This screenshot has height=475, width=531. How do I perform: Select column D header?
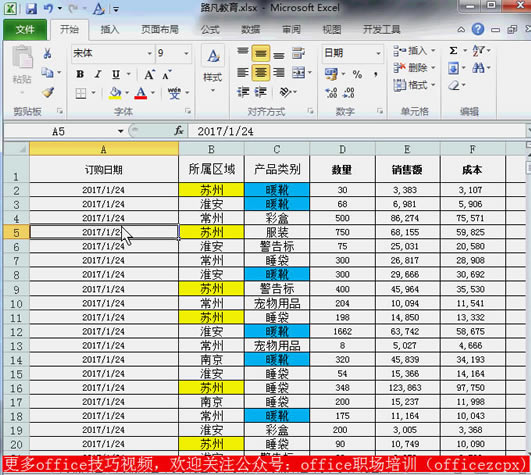coord(342,149)
